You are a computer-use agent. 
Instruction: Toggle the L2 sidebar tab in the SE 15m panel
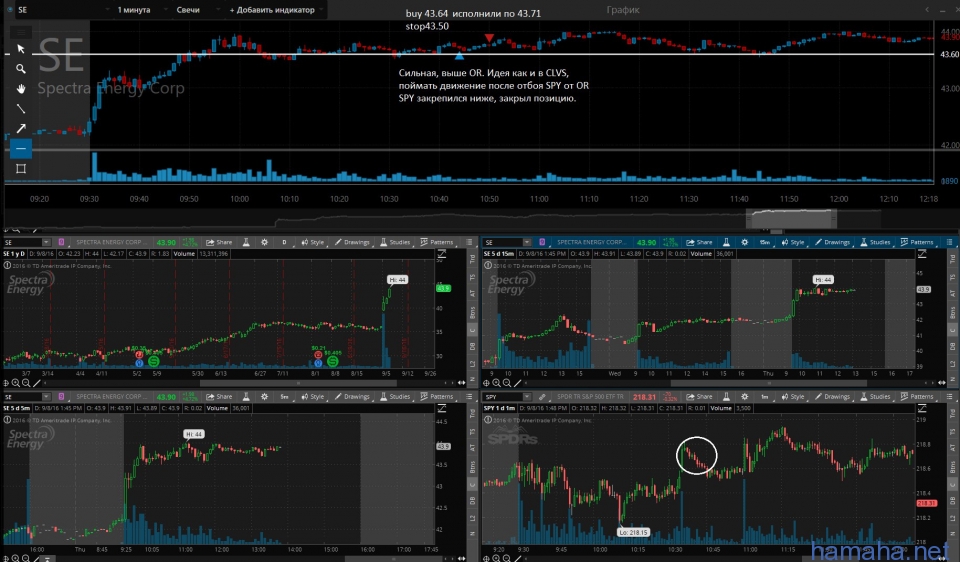953,364
